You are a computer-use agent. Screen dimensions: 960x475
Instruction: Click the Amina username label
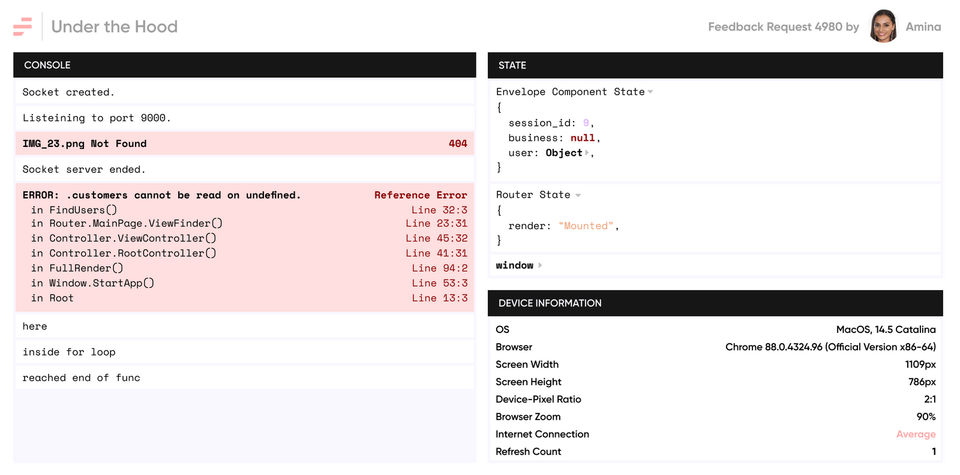[x=923, y=27]
